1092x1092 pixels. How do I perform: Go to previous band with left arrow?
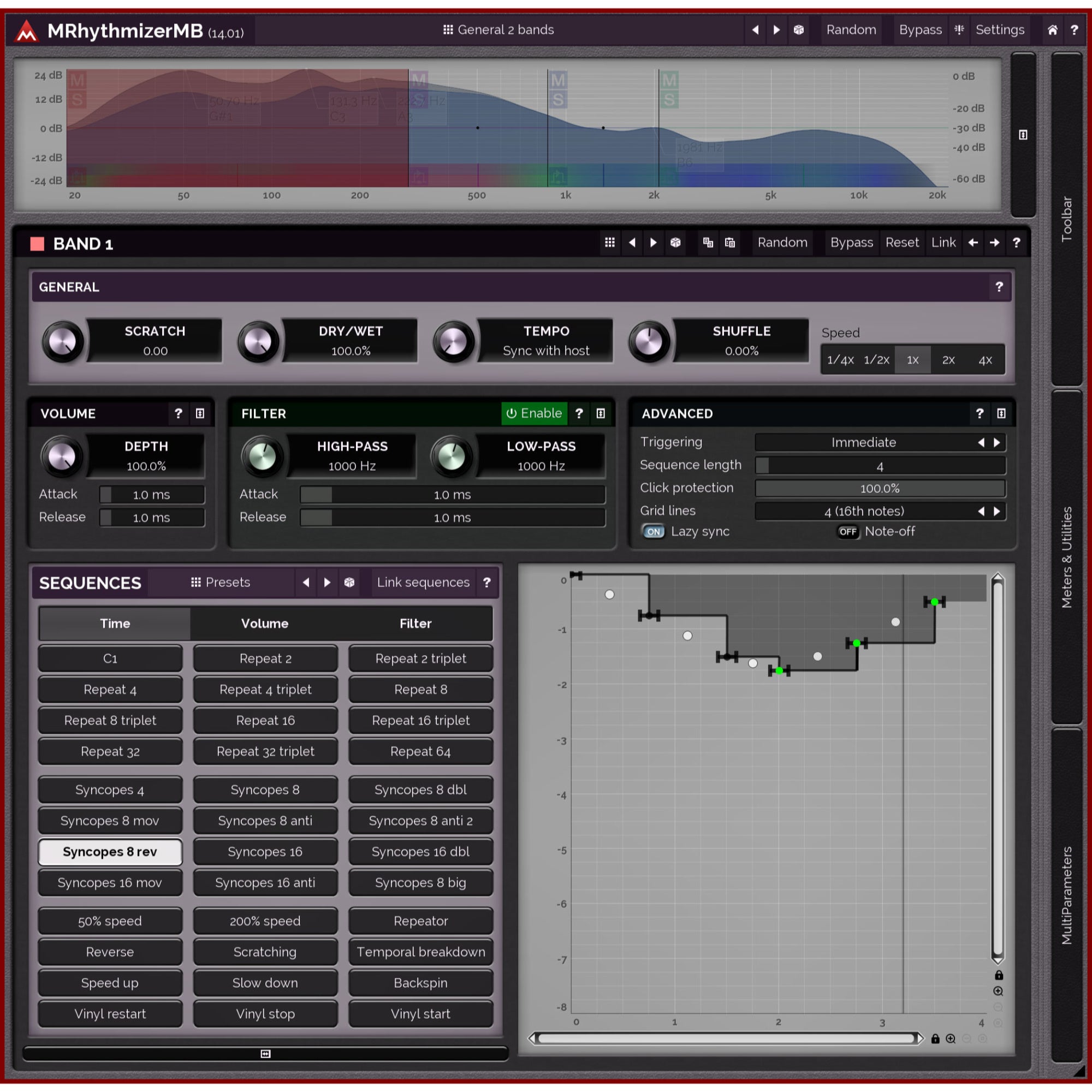coord(972,242)
